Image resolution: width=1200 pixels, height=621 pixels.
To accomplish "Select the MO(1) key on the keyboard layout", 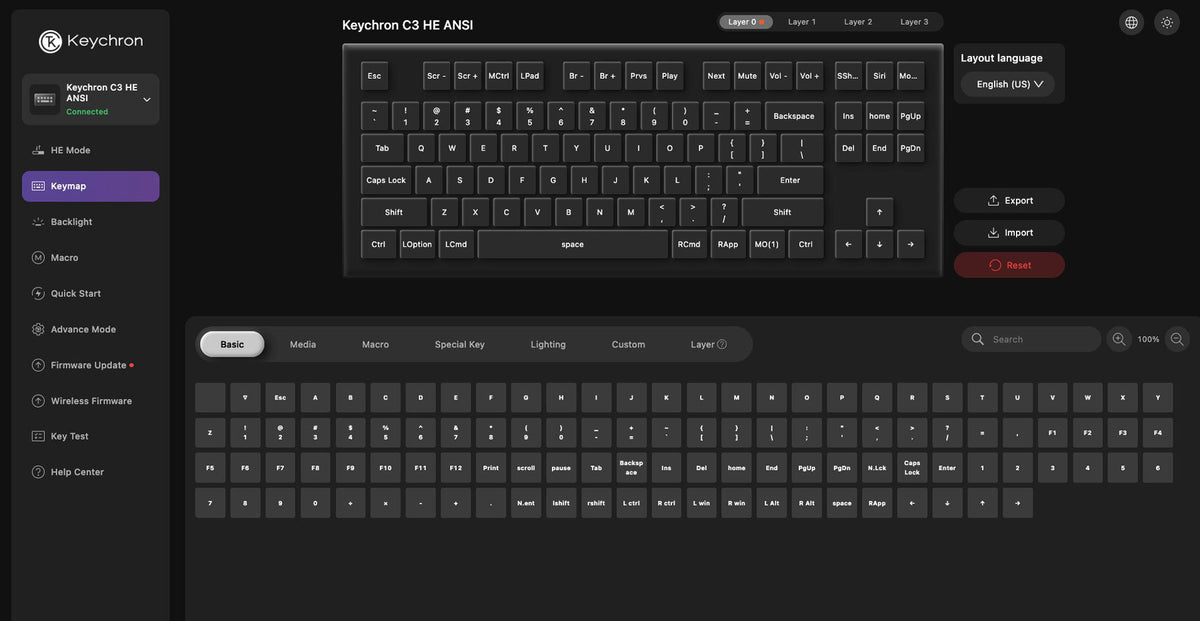I will tap(767, 244).
